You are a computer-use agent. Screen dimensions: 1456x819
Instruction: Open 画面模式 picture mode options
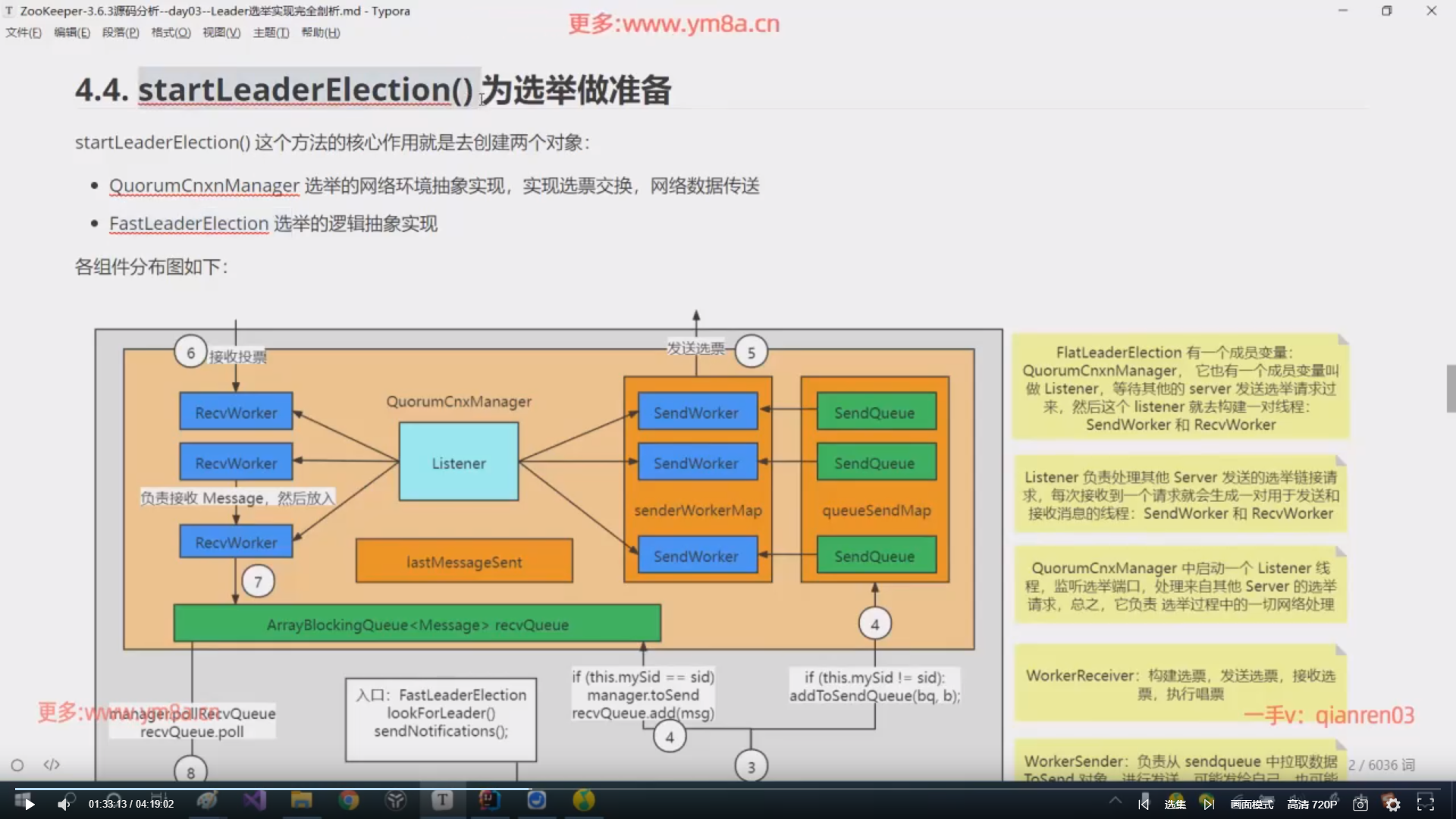click(x=1251, y=804)
